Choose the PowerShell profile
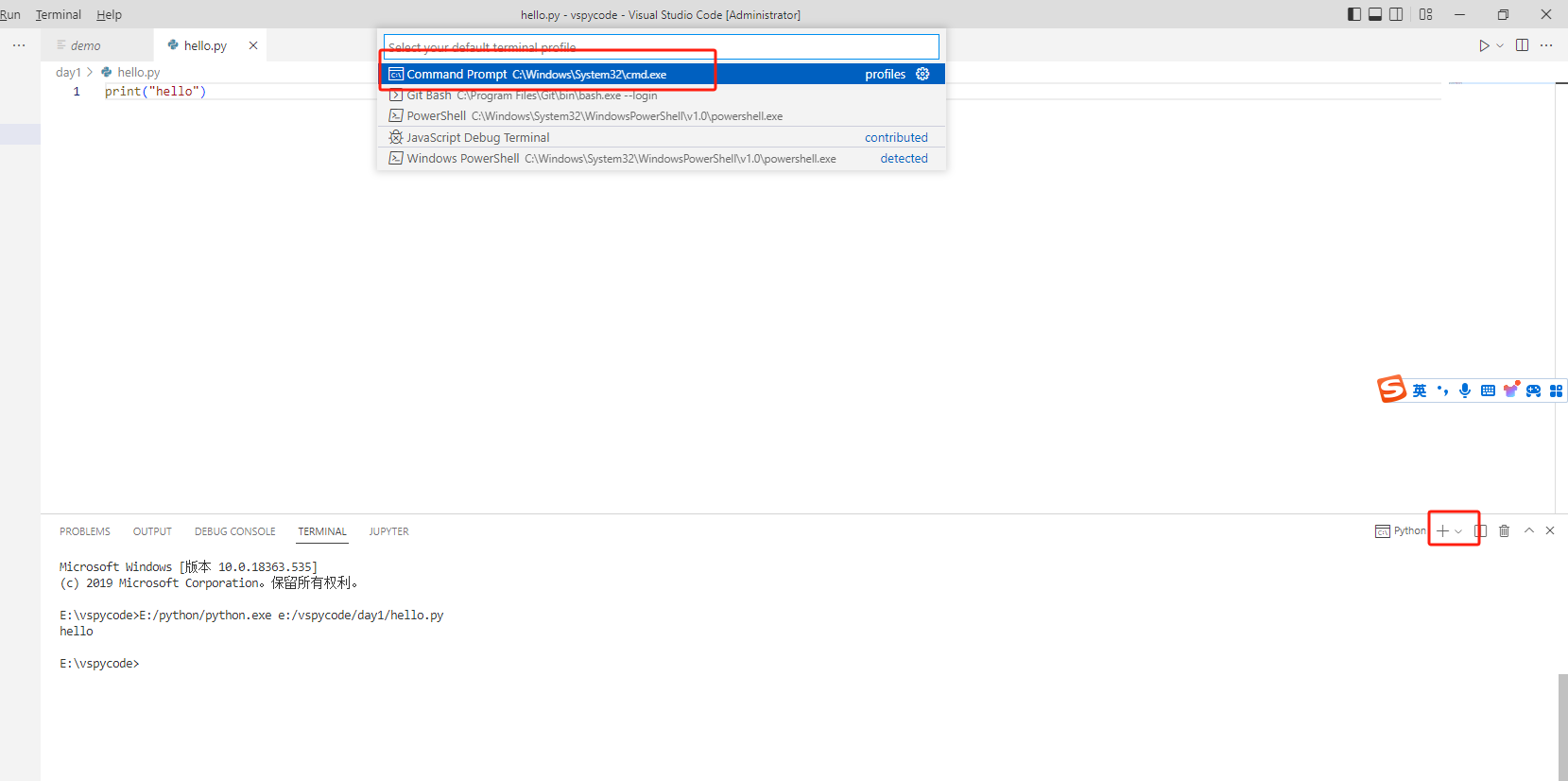 point(662,116)
